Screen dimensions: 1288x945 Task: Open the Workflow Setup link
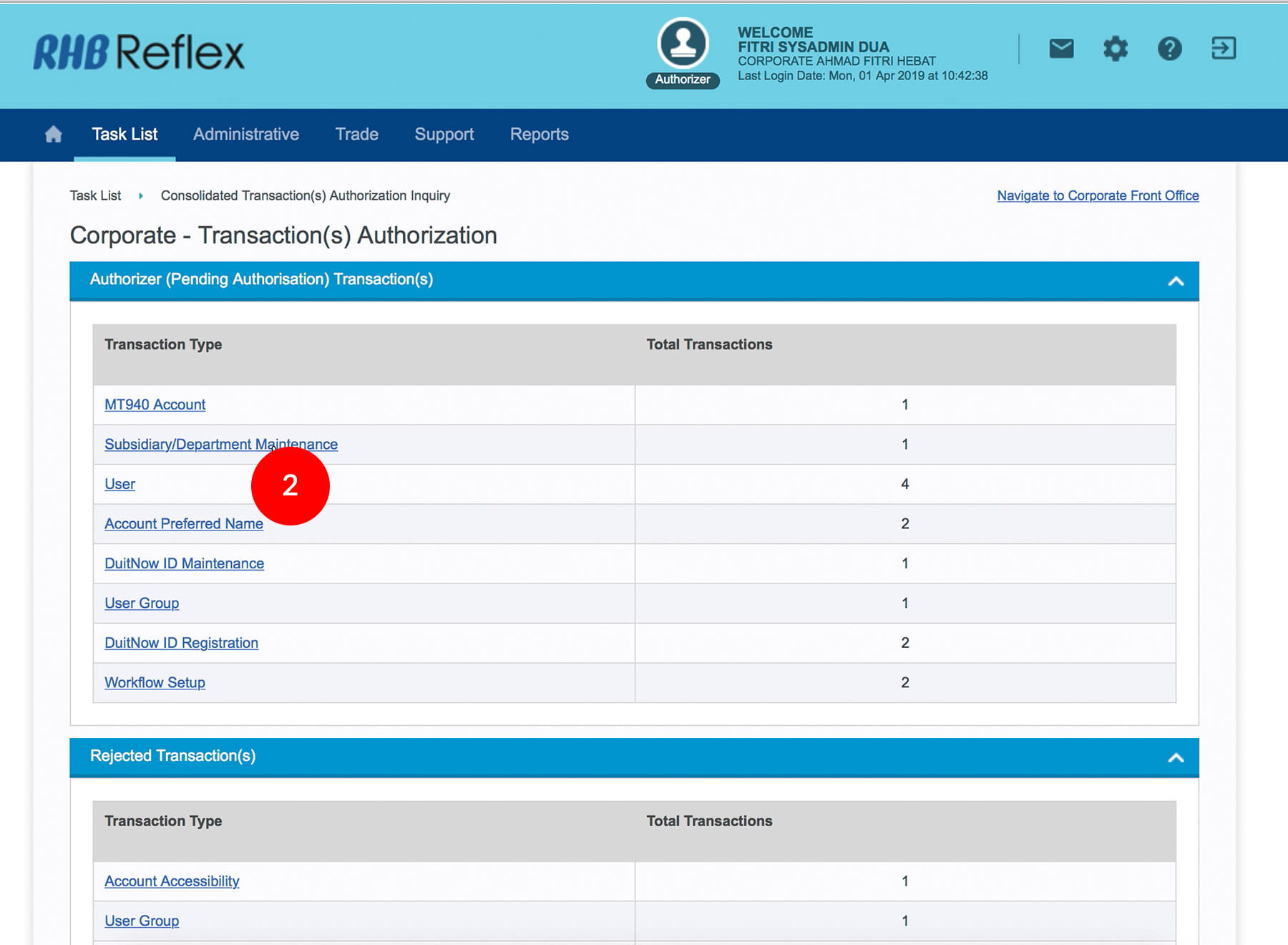click(155, 683)
